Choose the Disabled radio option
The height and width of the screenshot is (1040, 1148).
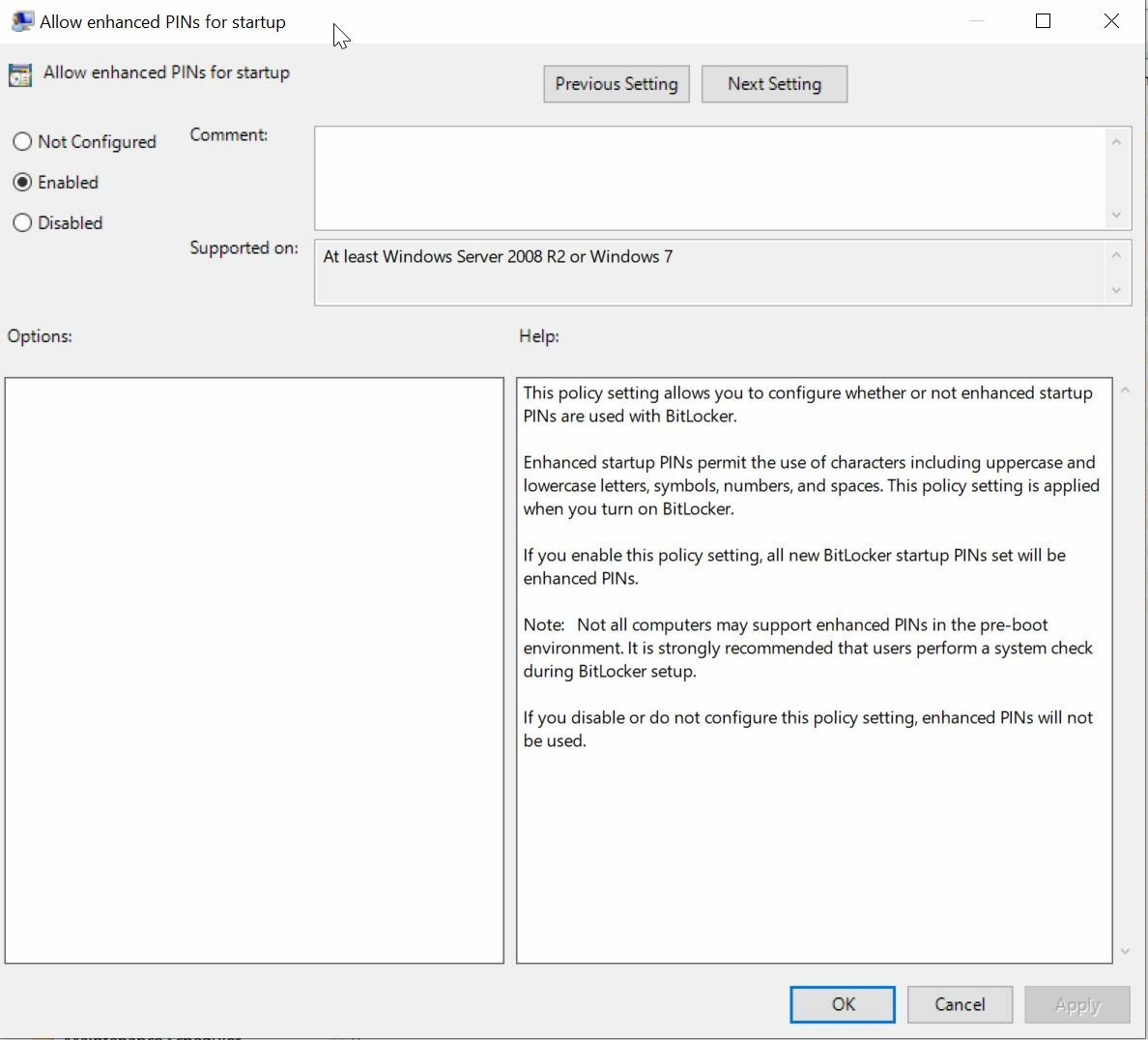tap(22, 223)
